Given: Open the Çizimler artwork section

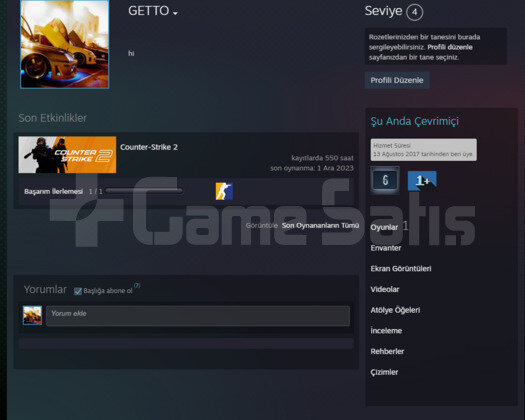Looking at the screenshot, I should [x=384, y=372].
